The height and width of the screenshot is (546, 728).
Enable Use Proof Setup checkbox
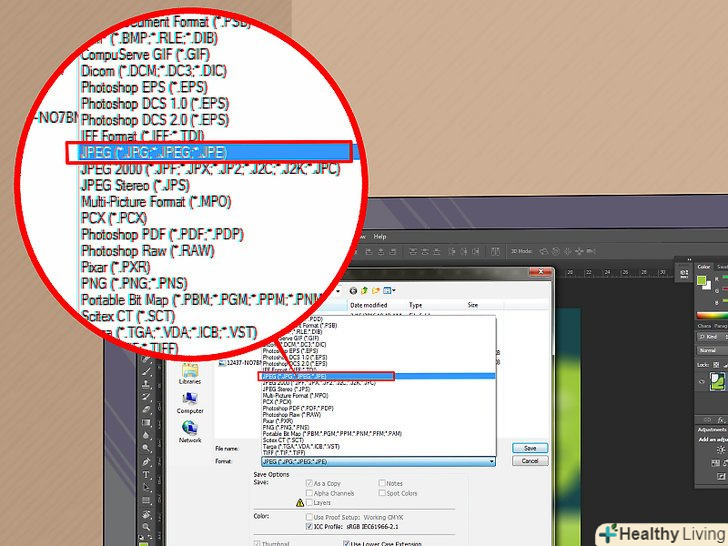coord(309,517)
